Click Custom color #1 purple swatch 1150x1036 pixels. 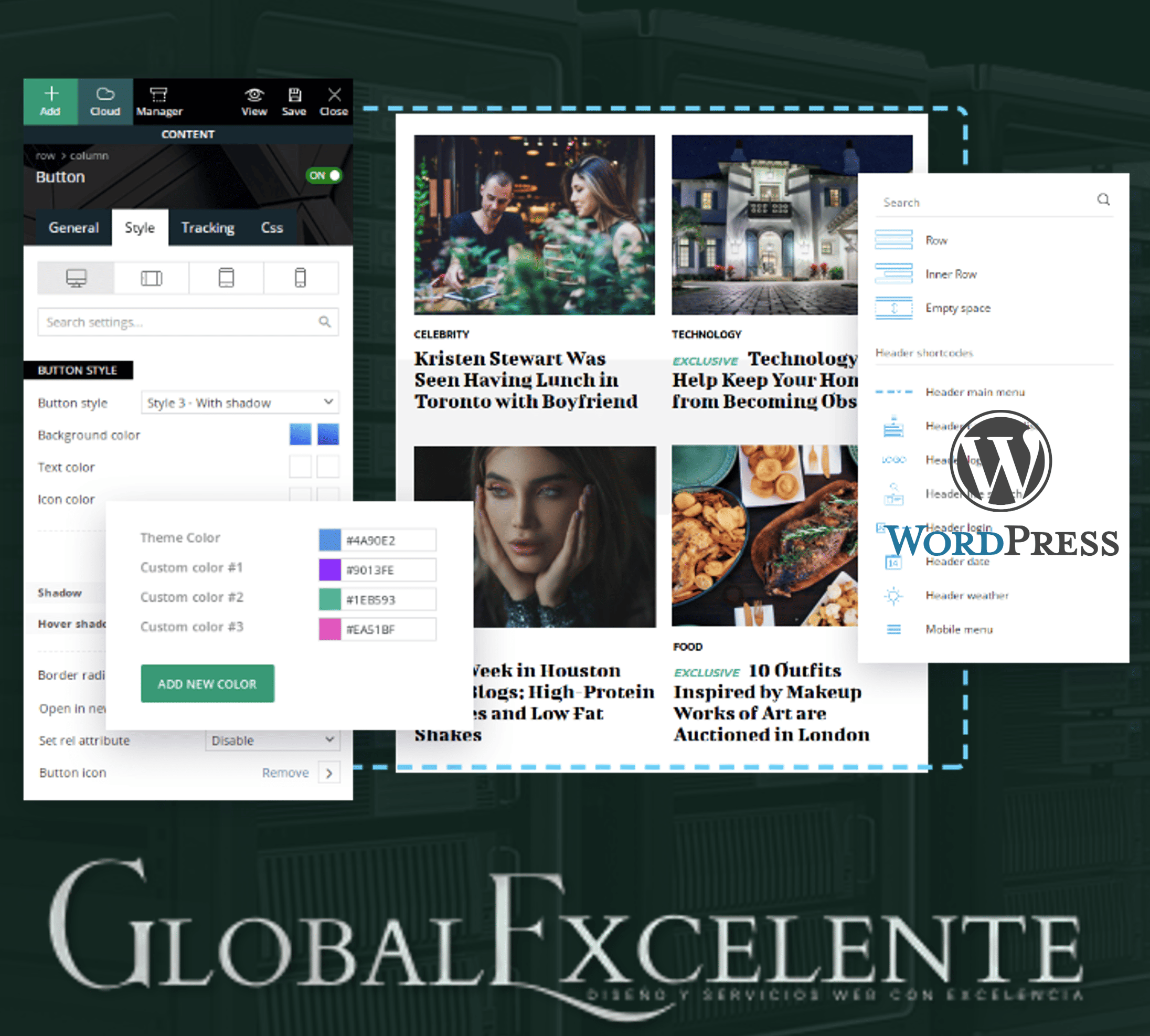[330, 570]
